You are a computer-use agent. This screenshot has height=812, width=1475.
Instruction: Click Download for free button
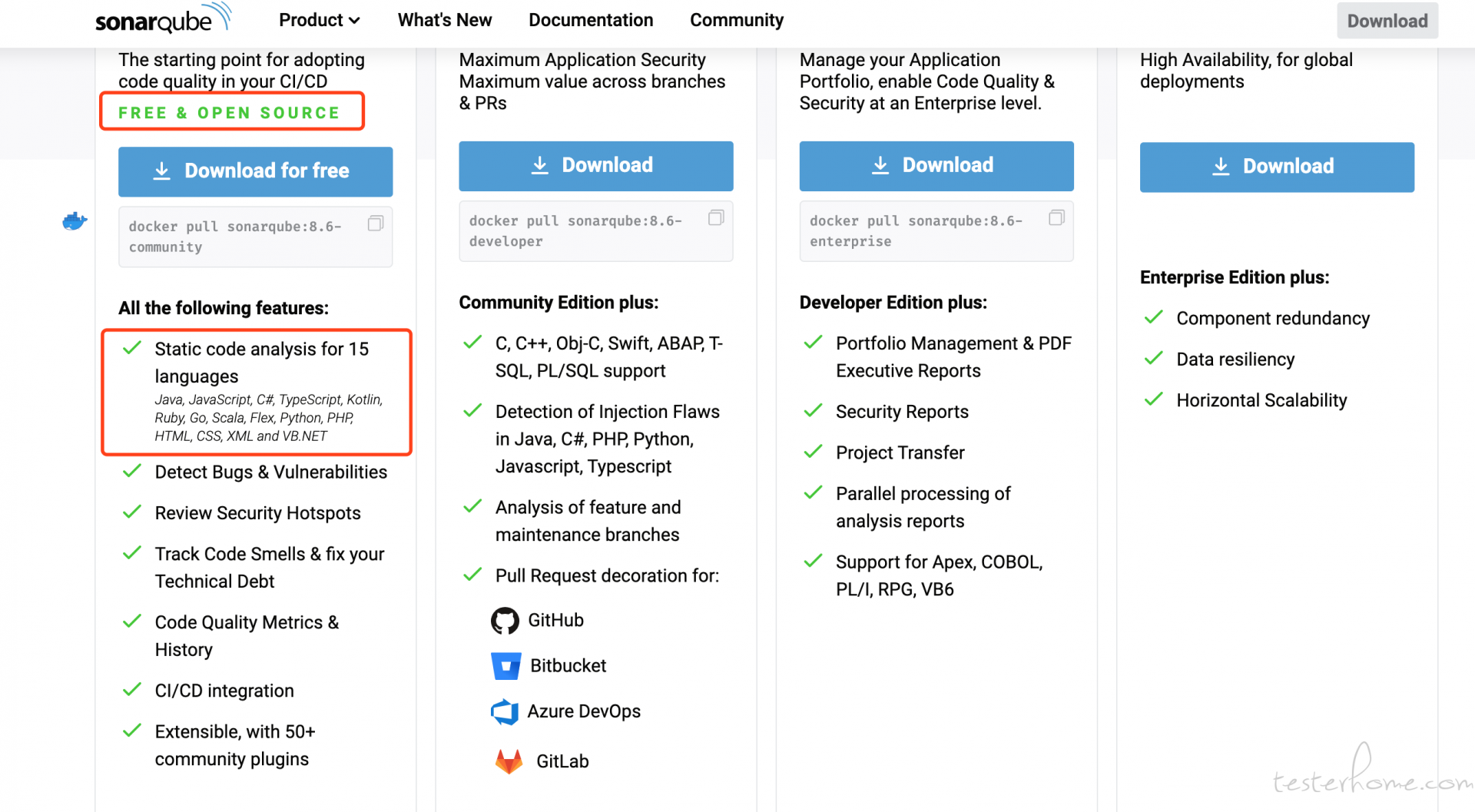click(x=256, y=171)
